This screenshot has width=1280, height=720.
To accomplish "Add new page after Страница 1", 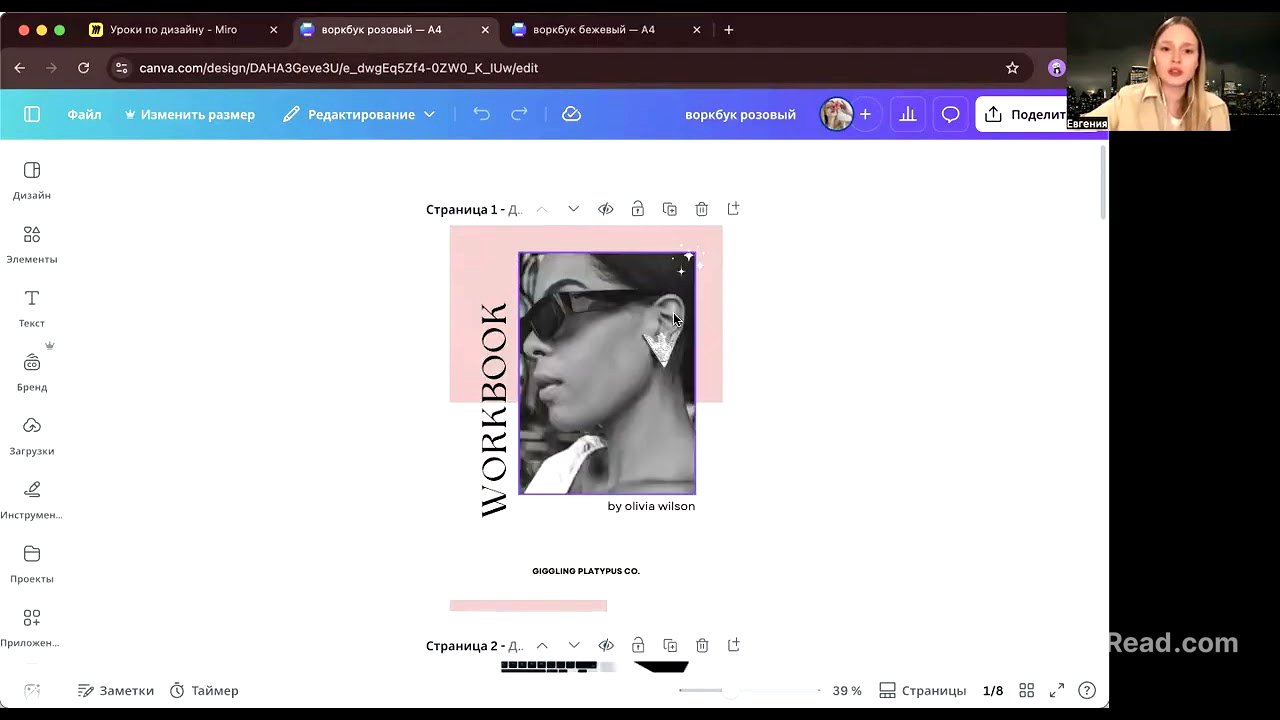I will tap(734, 209).
